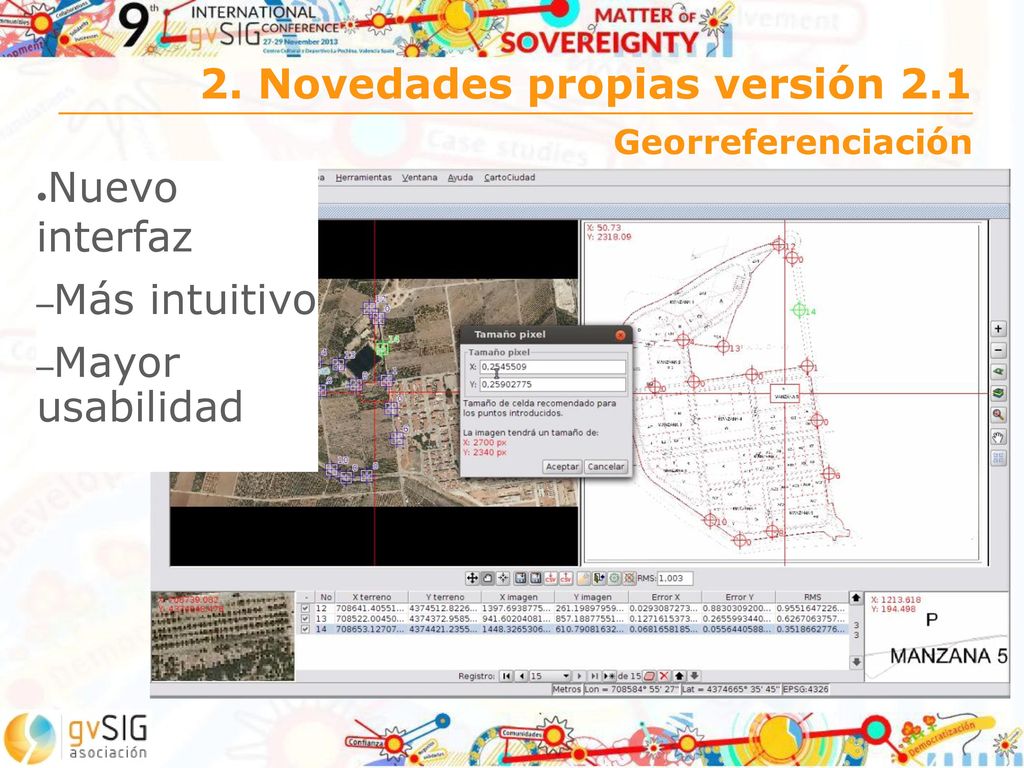Viewport: 1024px width, 768px height.
Task: Click the 'RMS' table column header
Action: point(812,597)
